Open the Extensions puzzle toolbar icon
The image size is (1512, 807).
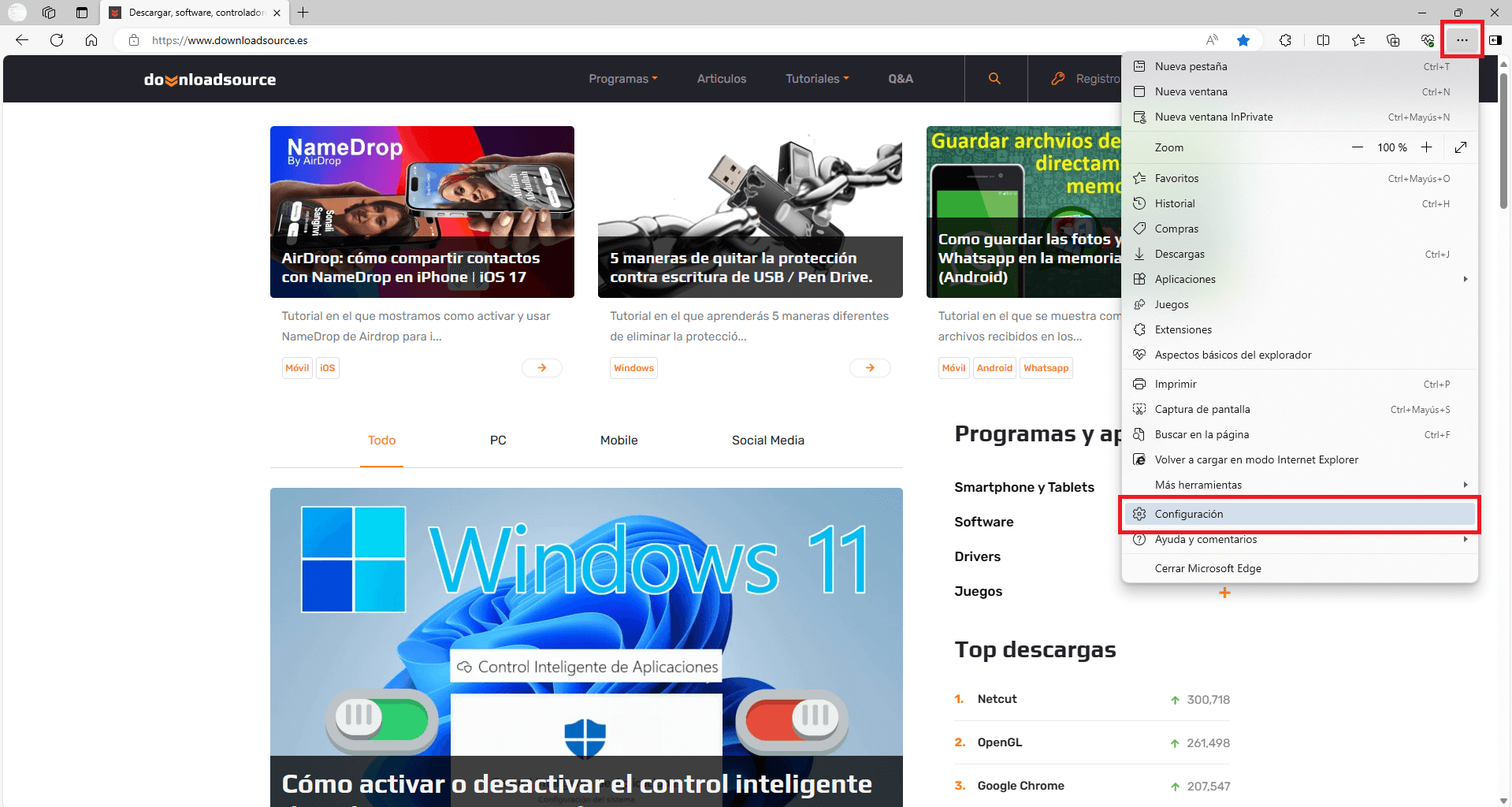[x=1286, y=40]
